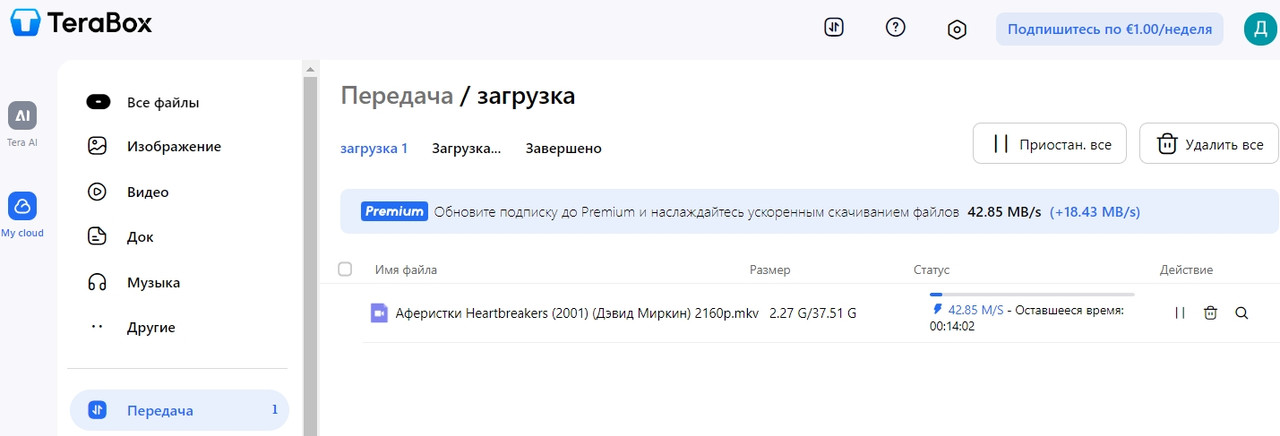Click the 42.85 M/S speed in status
The height and width of the screenshot is (436, 1280).
tap(975, 310)
